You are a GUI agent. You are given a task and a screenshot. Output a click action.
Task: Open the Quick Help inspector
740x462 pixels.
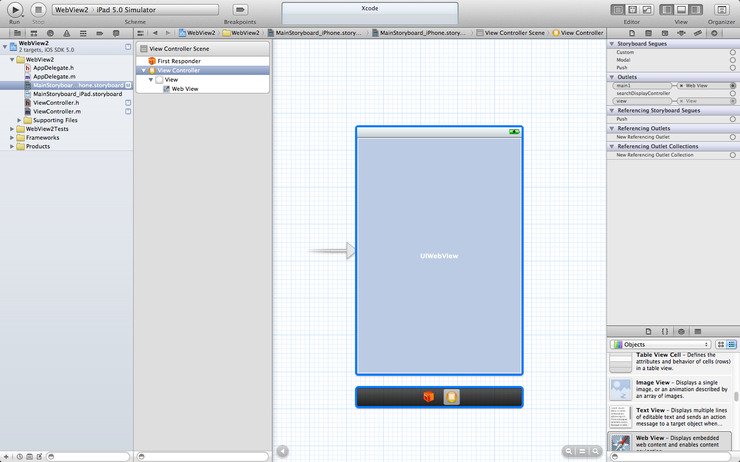click(648, 33)
